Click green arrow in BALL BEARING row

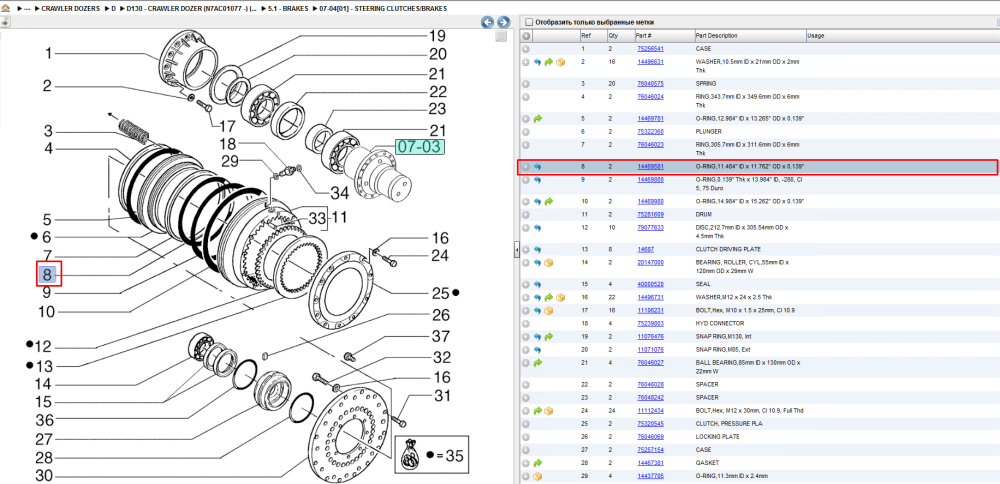coord(537,363)
